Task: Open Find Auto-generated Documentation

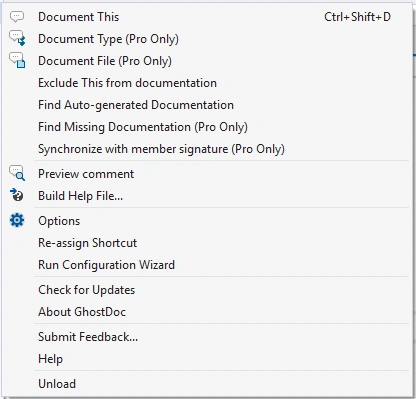Action: tap(207, 105)
